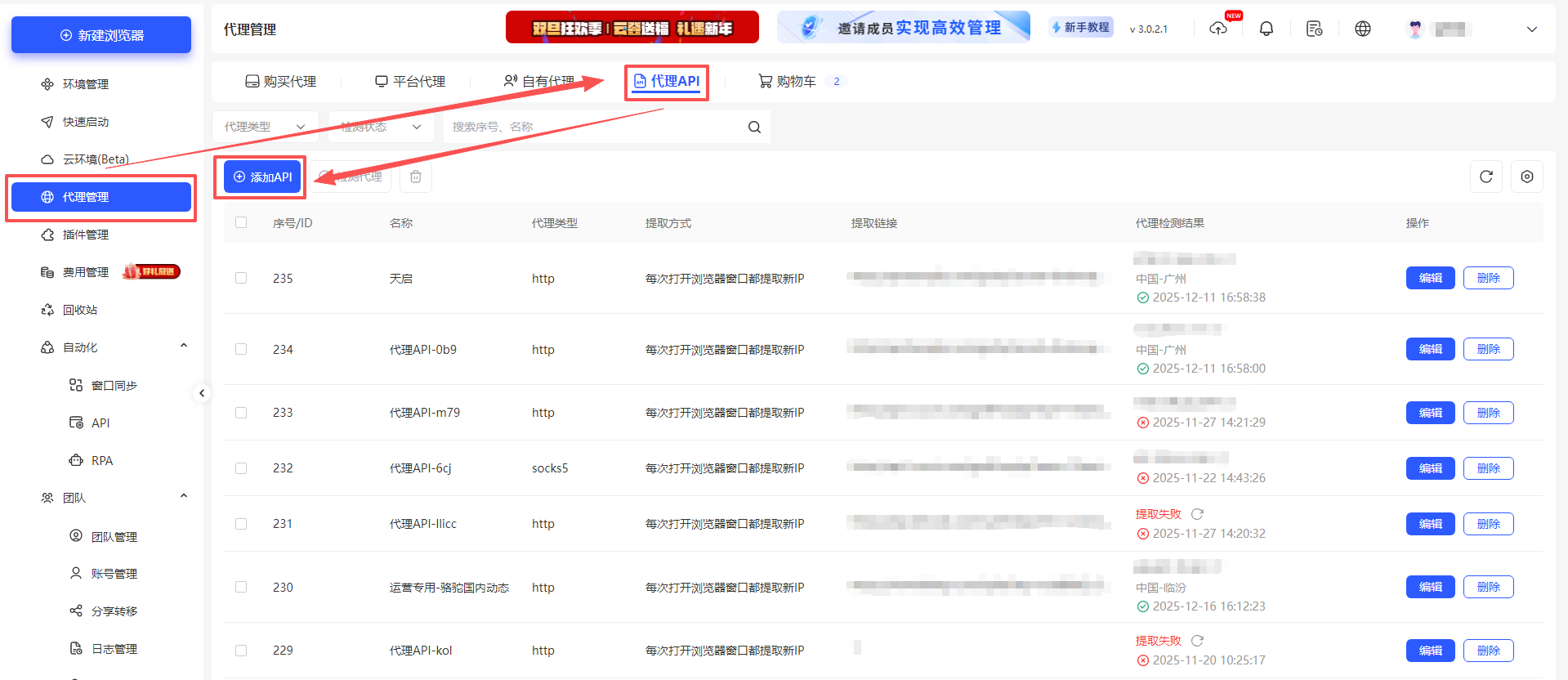1568x680 pixels.
Task: Click 编辑 for 代理API-6cj
Action: click(1431, 468)
